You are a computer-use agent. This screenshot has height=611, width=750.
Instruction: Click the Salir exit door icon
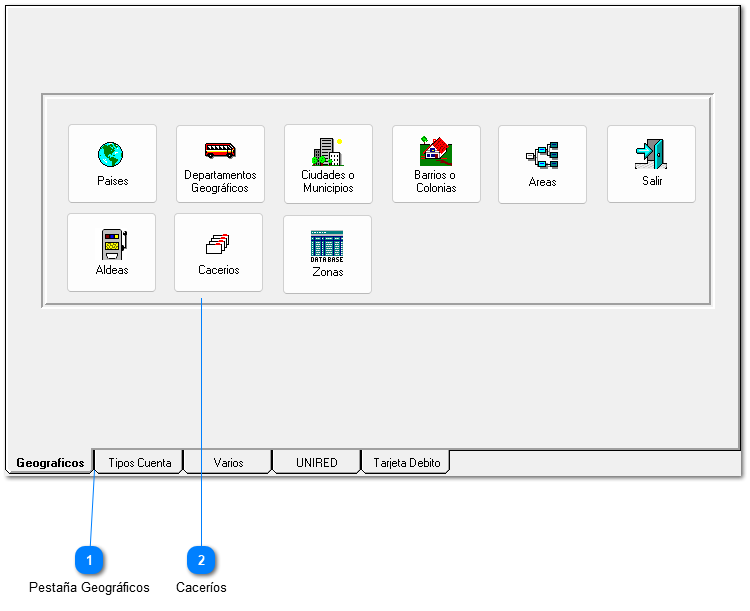pyautogui.click(x=651, y=155)
